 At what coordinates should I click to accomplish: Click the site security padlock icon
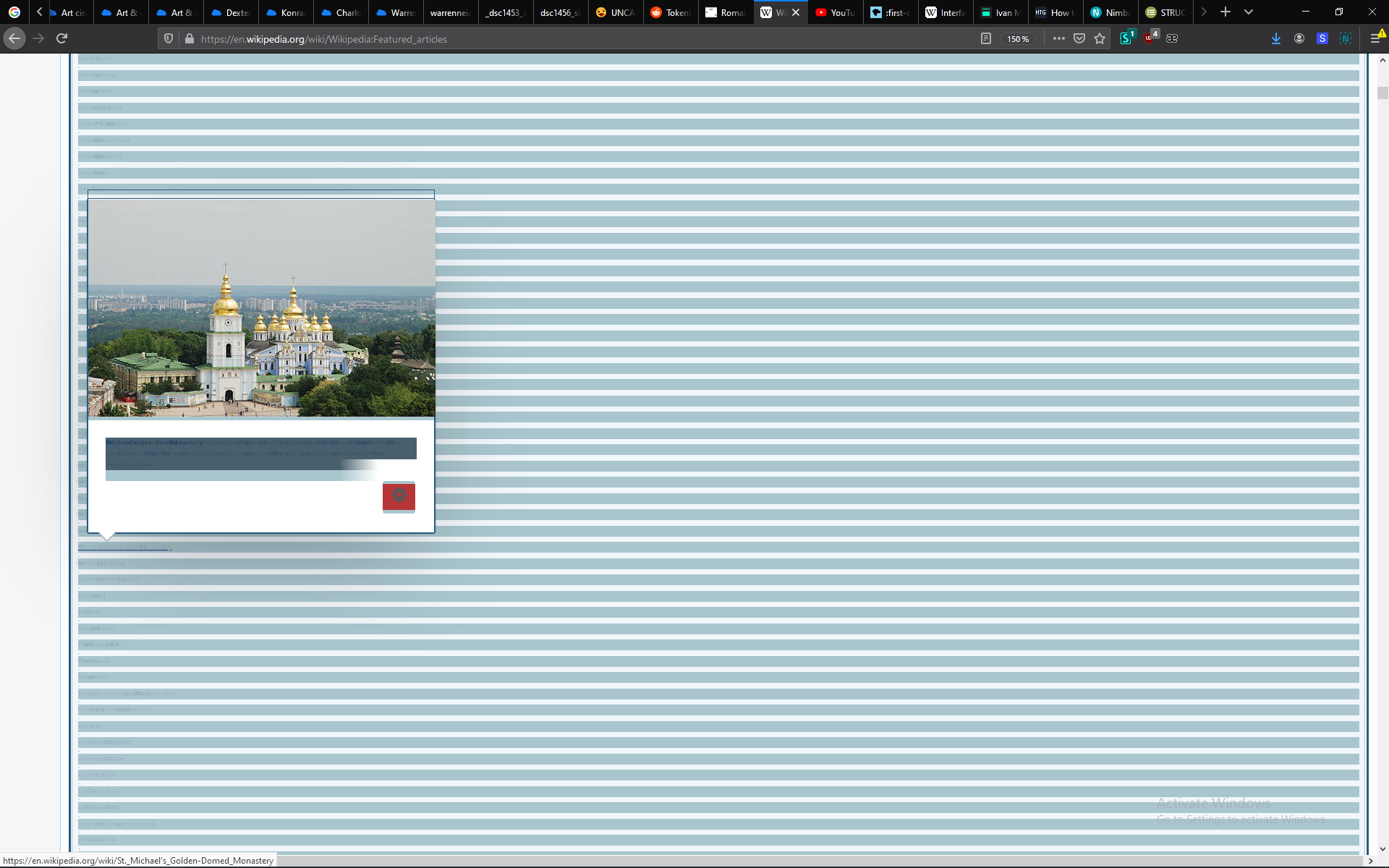[x=190, y=39]
